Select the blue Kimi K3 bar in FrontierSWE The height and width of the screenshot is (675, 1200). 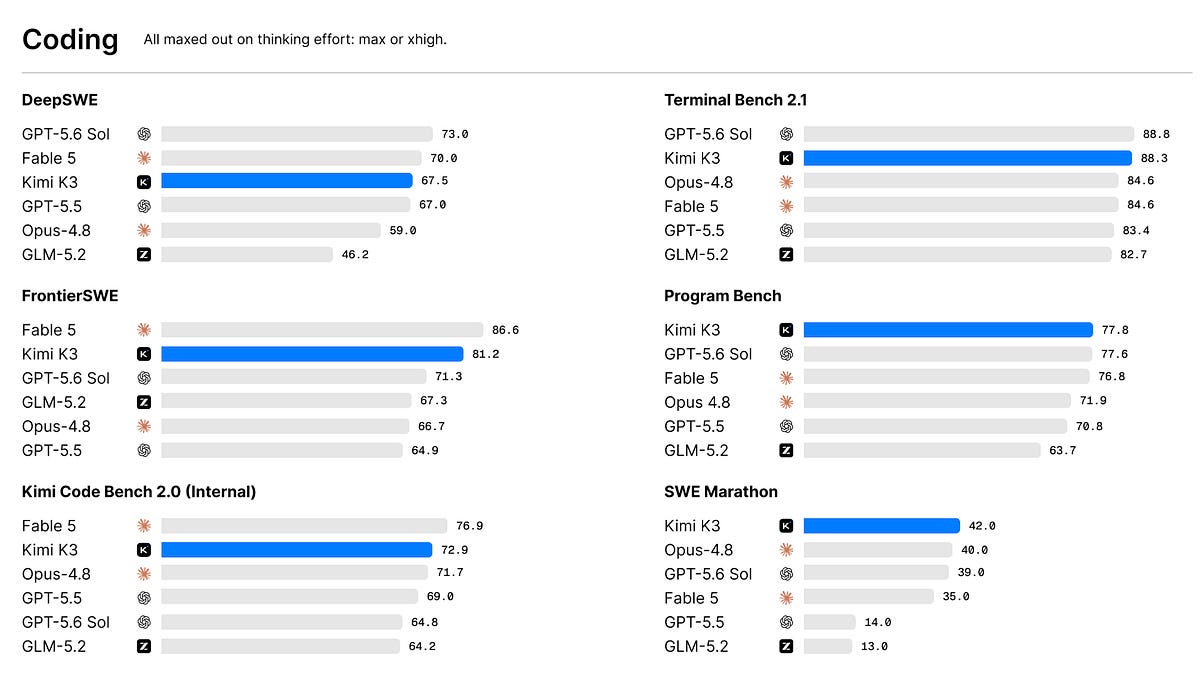pyautogui.click(x=312, y=354)
